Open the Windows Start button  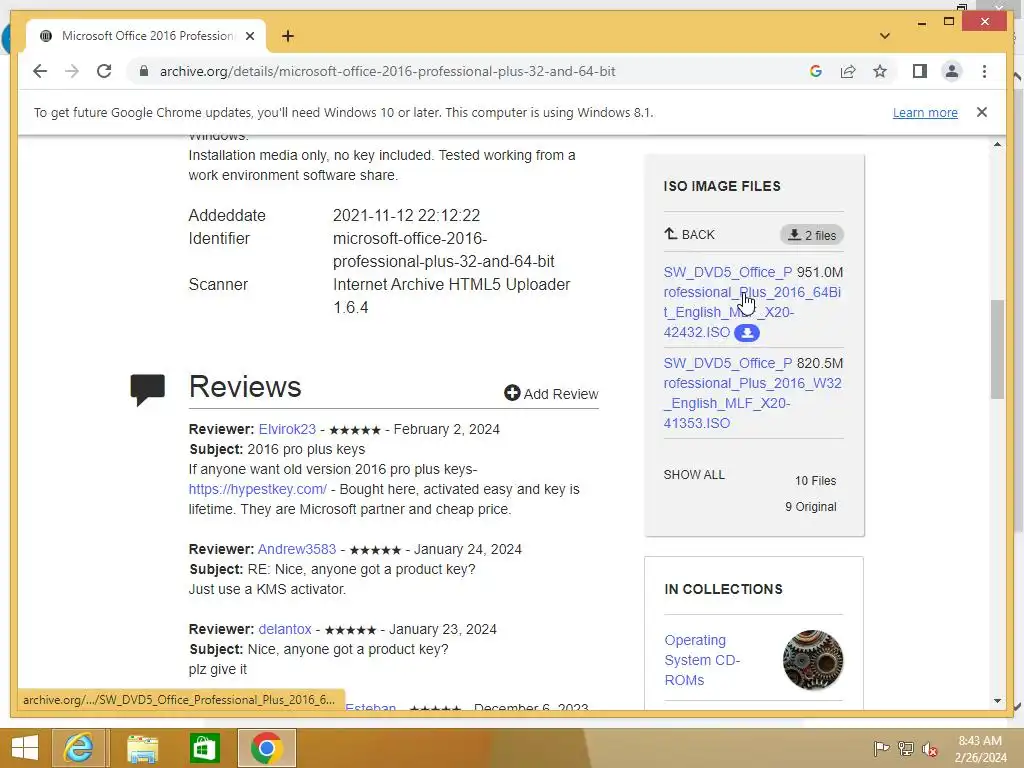click(25, 748)
